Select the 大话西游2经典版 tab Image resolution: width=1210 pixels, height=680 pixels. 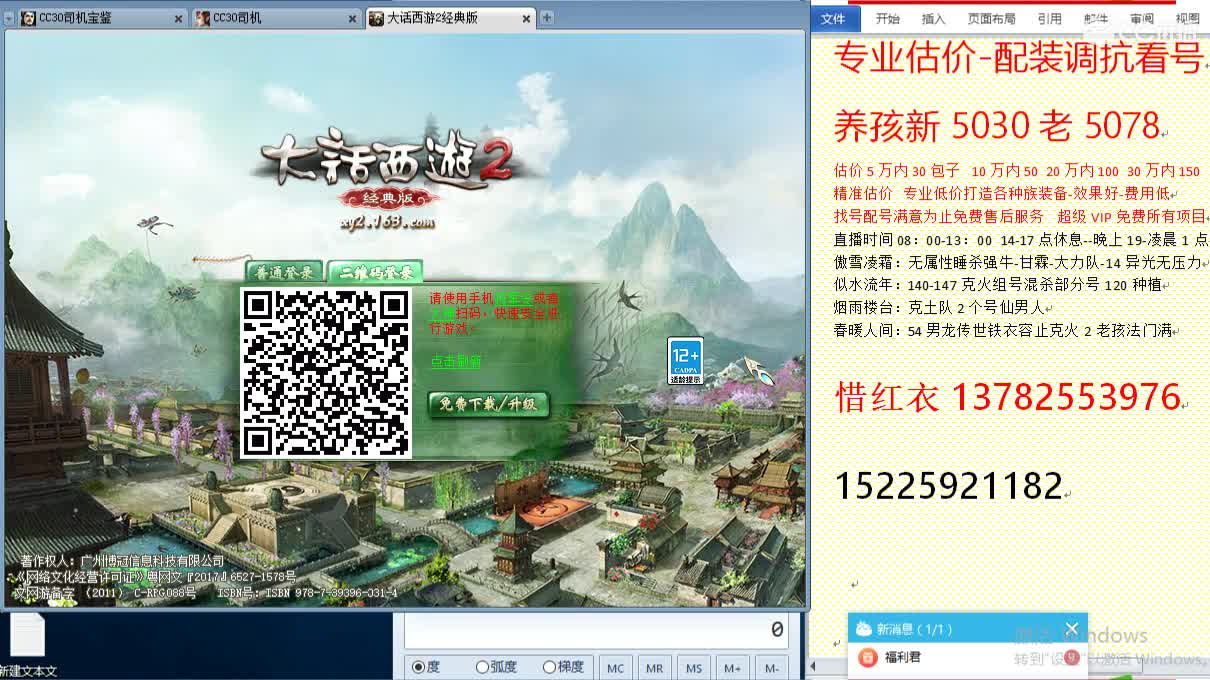point(450,18)
